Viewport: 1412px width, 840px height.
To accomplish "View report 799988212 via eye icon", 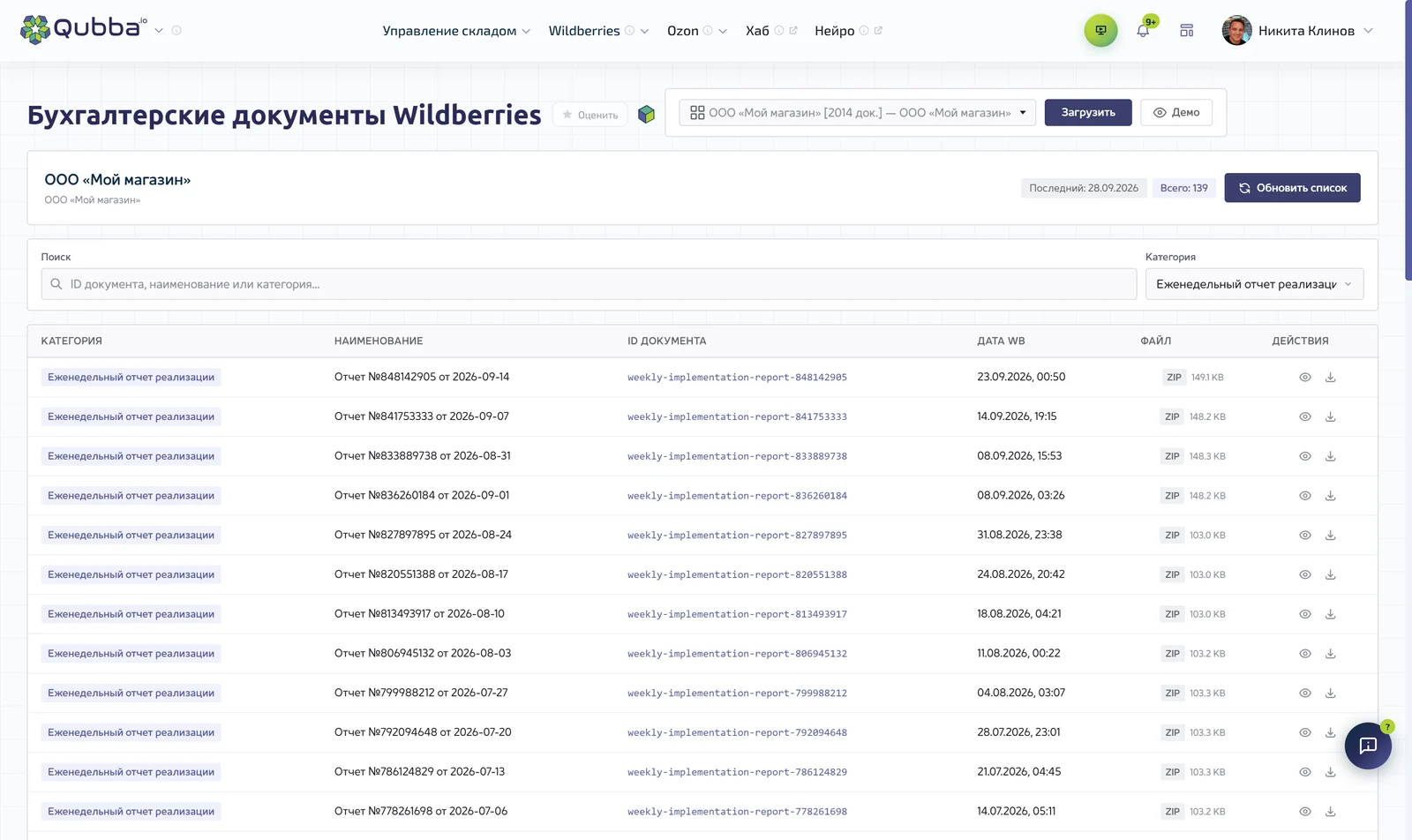I will click(1304, 694).
